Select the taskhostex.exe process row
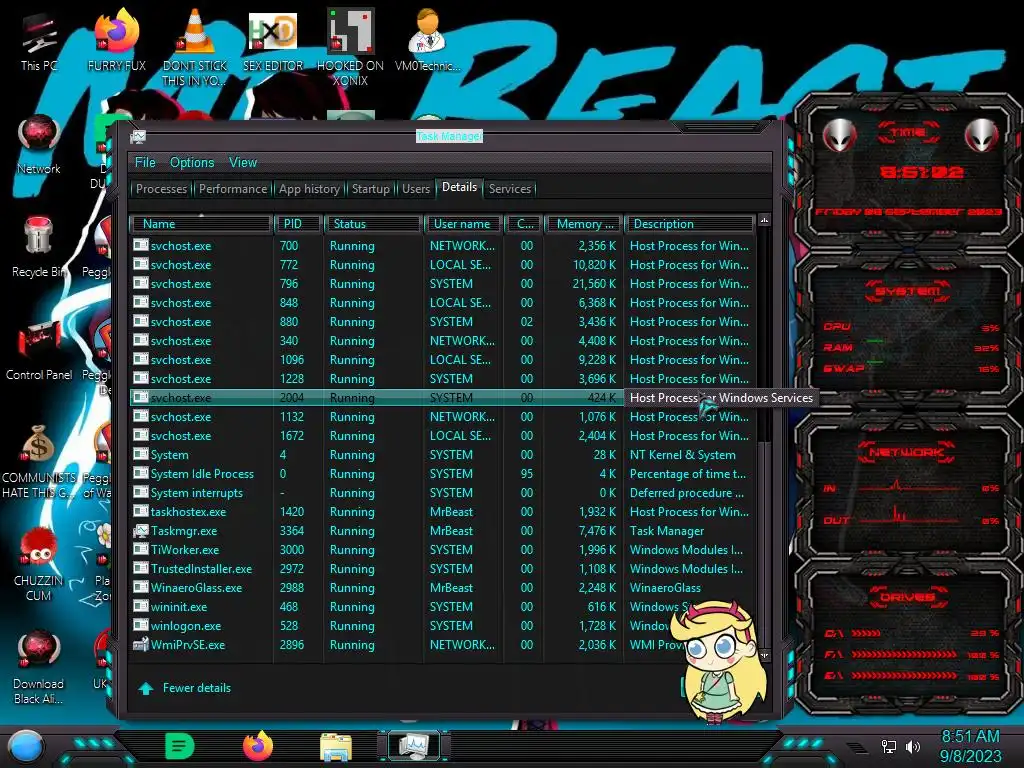The height and width of the screenshot is (768, 1024). [x=443, y=511]
